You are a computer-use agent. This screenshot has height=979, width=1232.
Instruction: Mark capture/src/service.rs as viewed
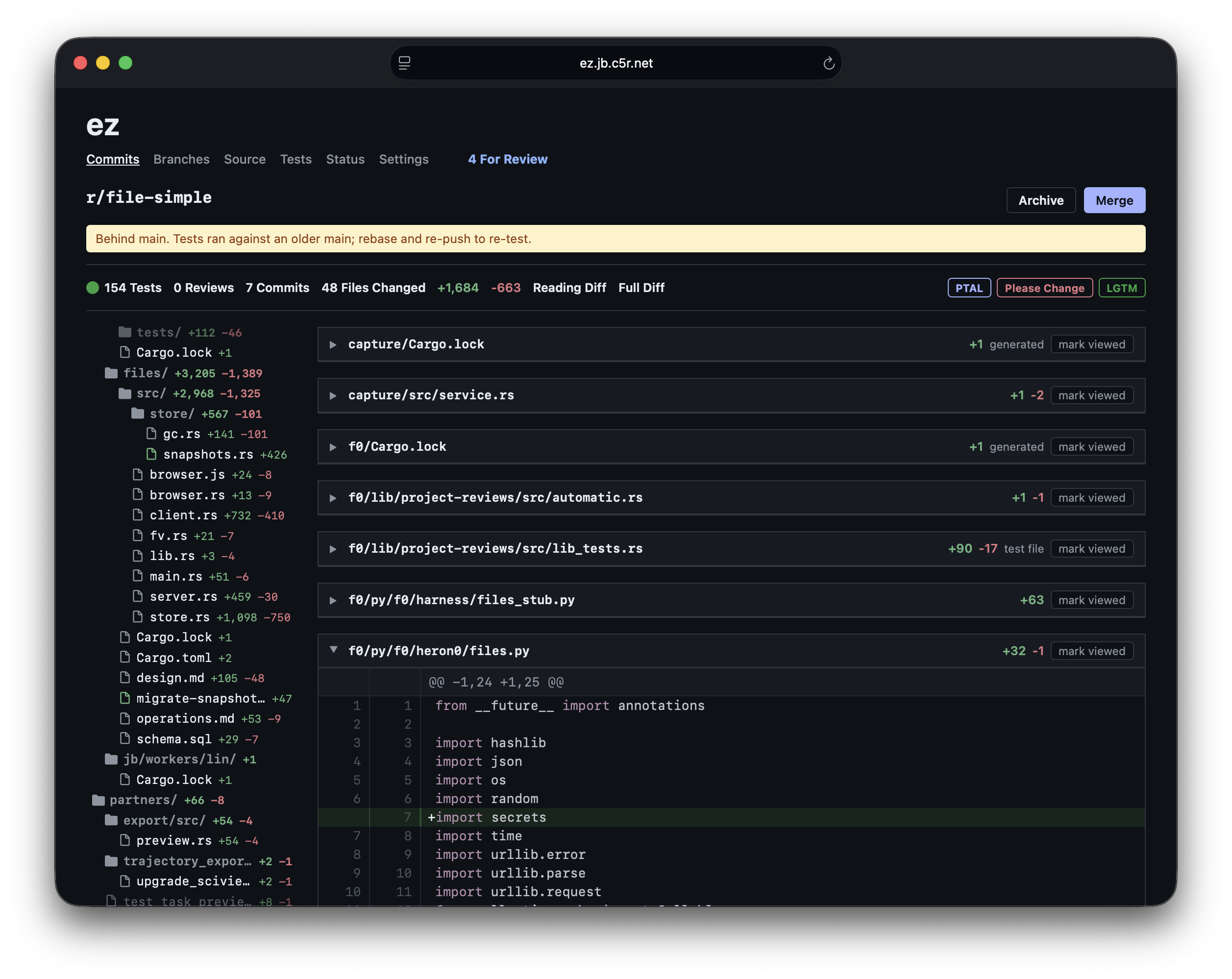pyautogui.click(x=1091, y=395)
